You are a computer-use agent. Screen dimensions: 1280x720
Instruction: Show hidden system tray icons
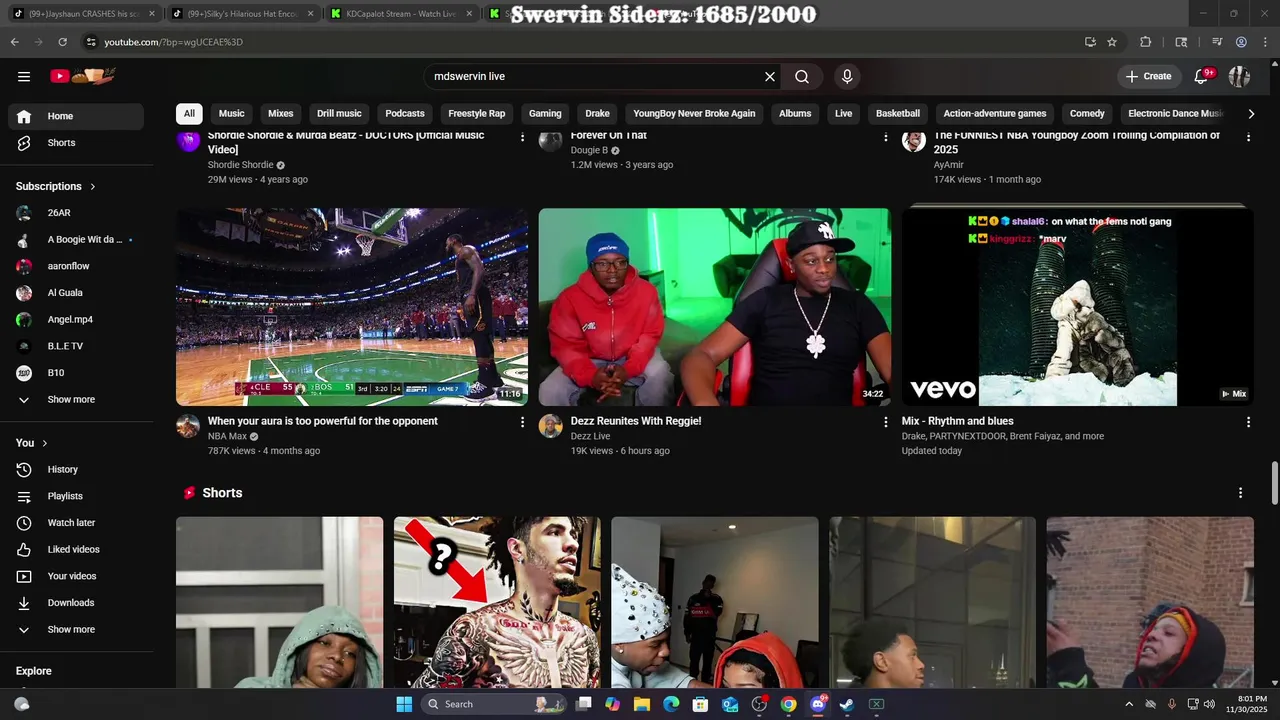(1129, 704)
